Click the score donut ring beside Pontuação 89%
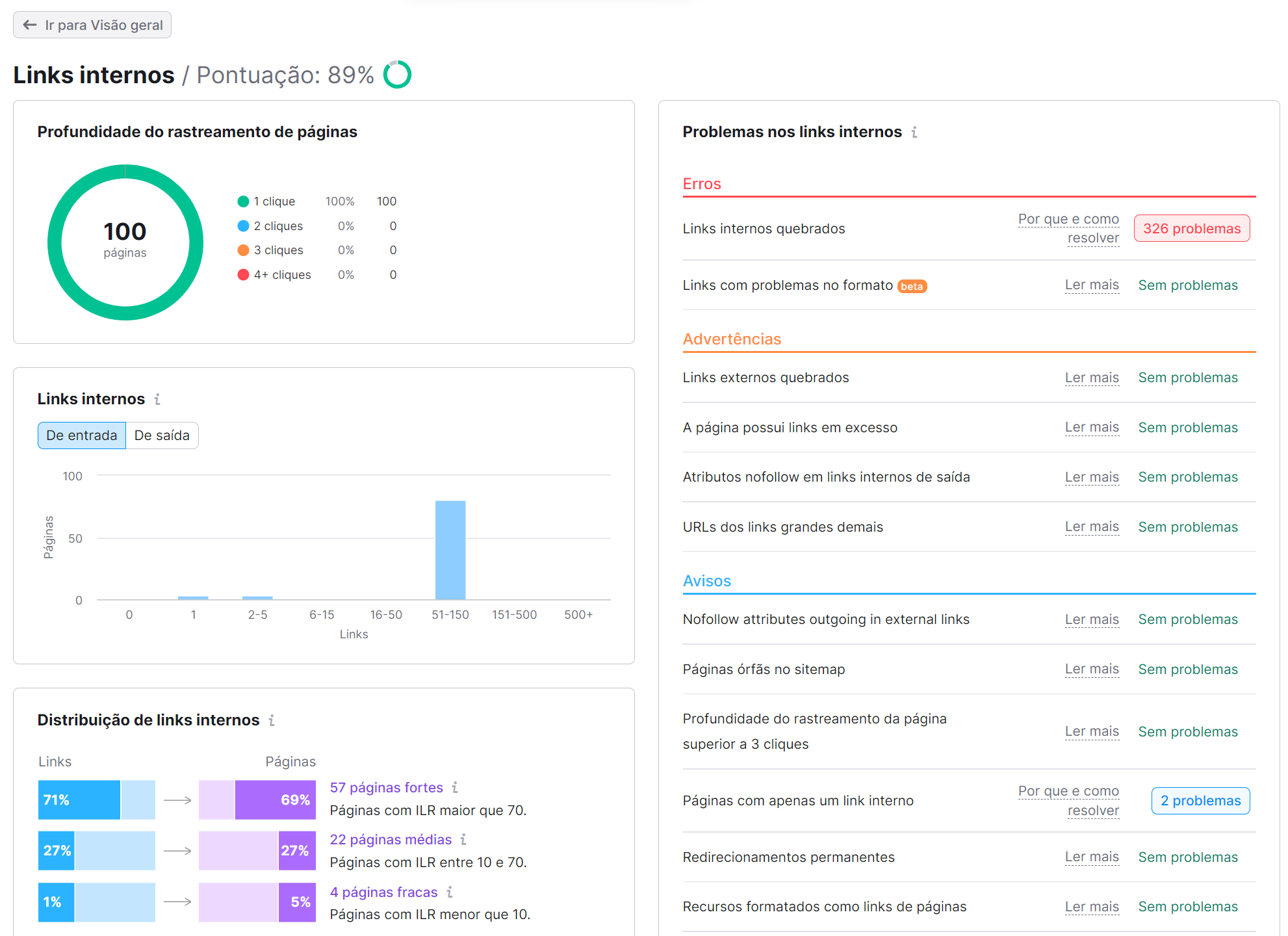 pos(398,74)
